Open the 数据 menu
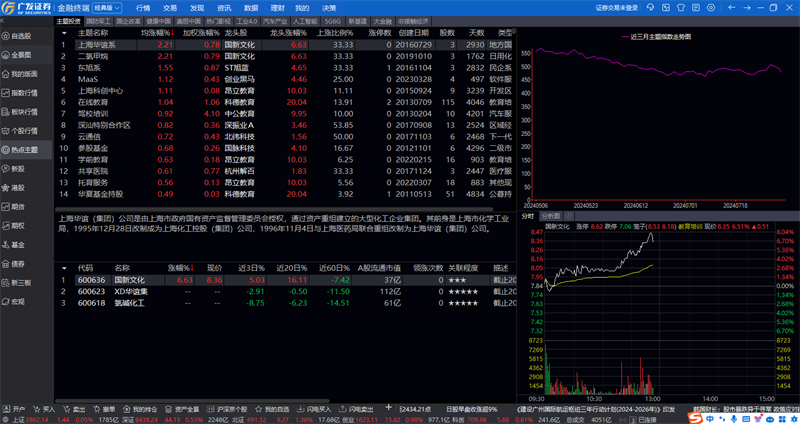800x424 pixels. tap(251, 8)
